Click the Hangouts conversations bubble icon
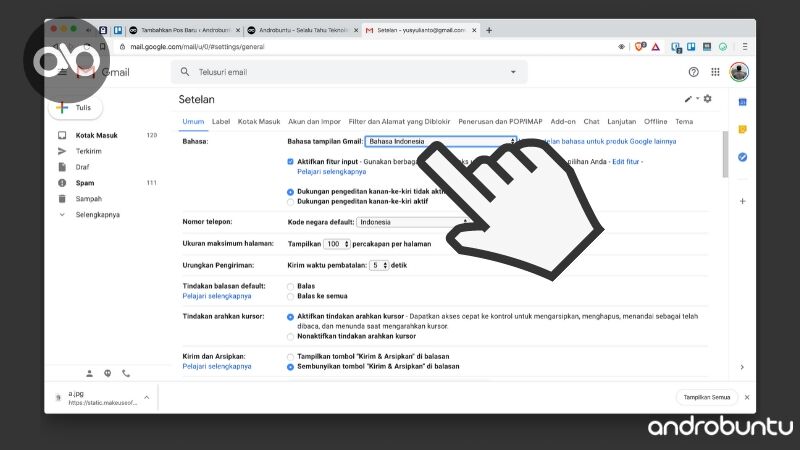Viewport: 800px width, 450px height. pyautogui.click(x=108, y=373)
